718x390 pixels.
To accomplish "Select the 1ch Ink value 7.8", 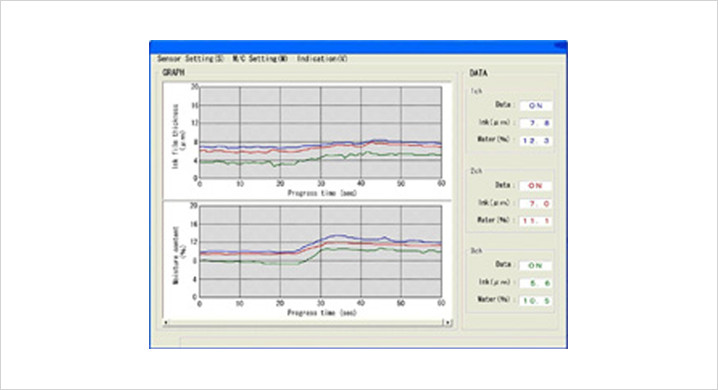I will point(536,123).
